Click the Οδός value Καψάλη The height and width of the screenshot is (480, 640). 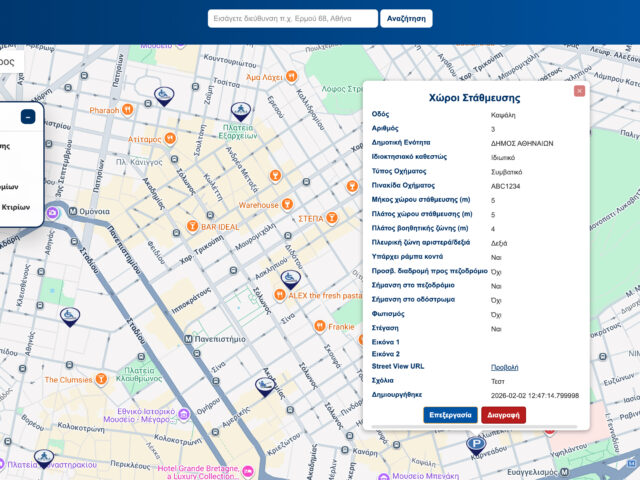[503, 115]
